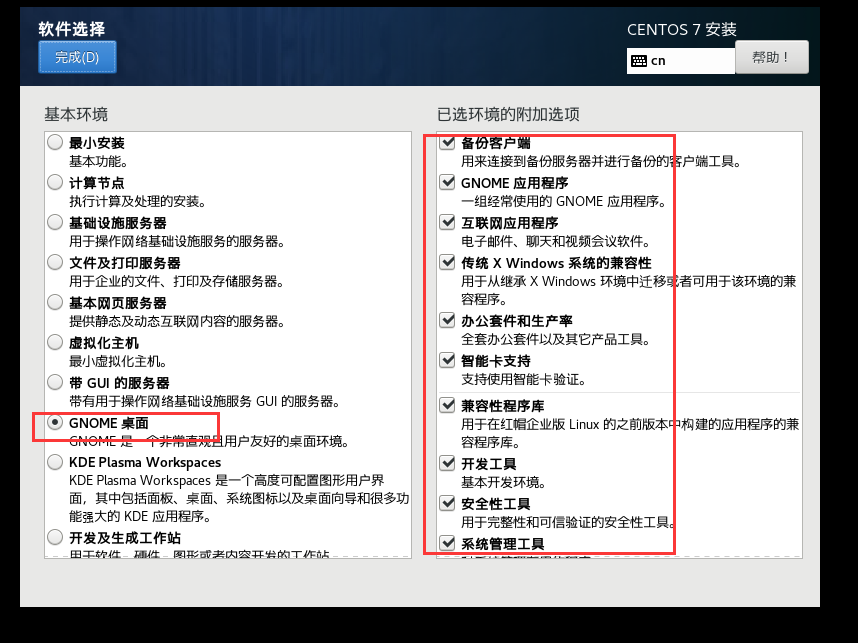Click the 支持使用智能卡验证。 description

pos(524,379)
